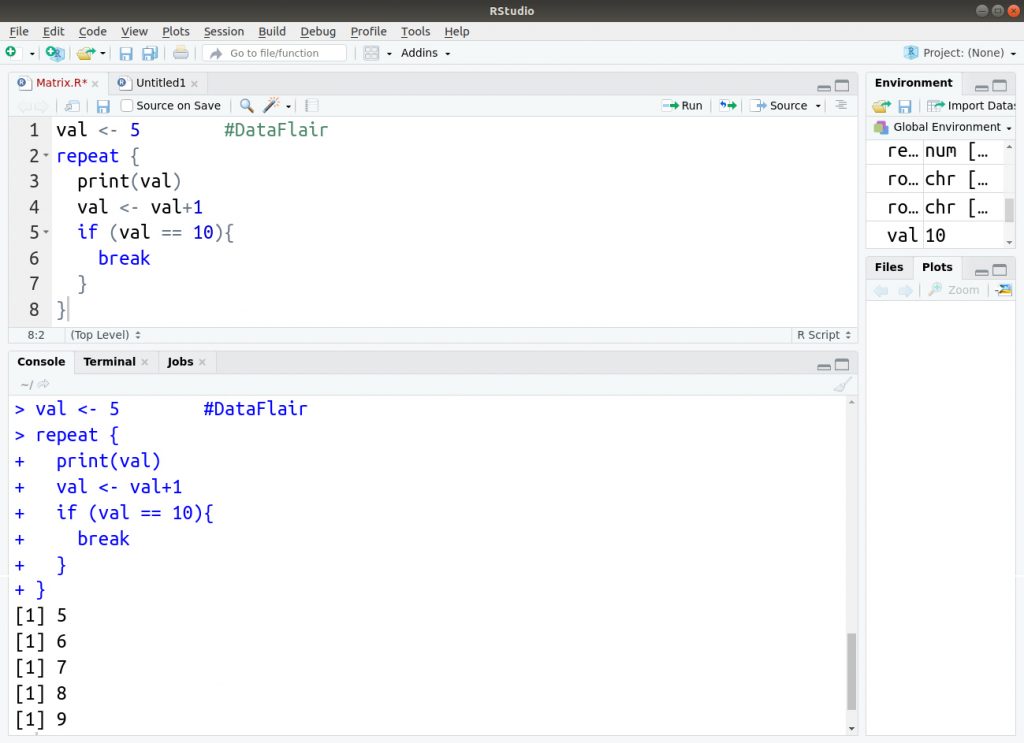The width and height of the screenshot is (1024, 743).
Task: Enable the Source on Save checkbox
Action: coord(127,105)
